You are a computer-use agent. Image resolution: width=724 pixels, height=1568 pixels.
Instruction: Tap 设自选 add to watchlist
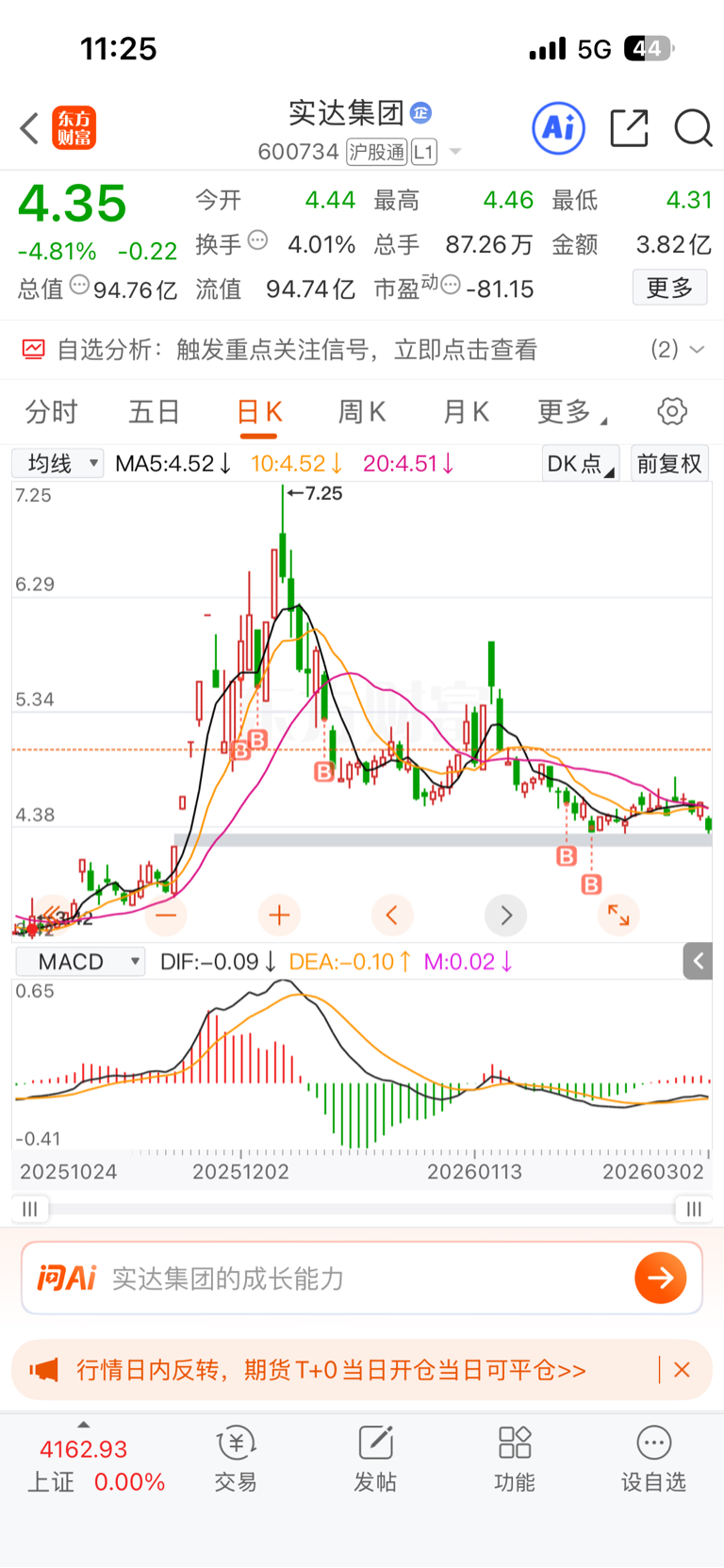653,1459
